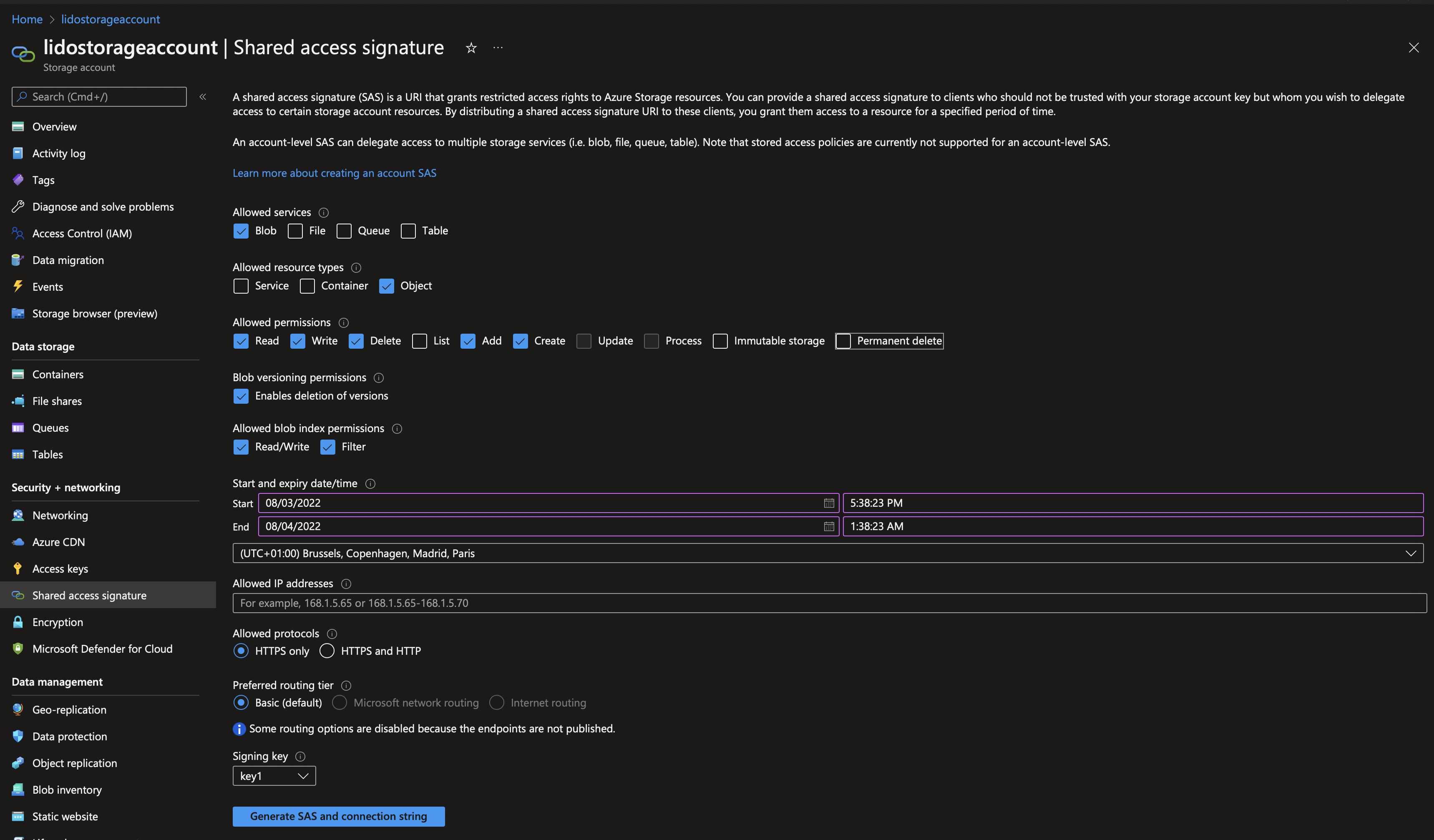Viewport: 1434px width, 840px height.
Task: Collapse the sidebar with the double chevron
Action: [x=203, y=97]
